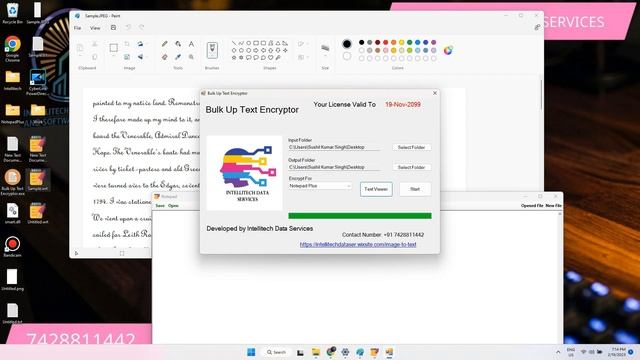Click Select Folder for Input Folder

point(411,147)
